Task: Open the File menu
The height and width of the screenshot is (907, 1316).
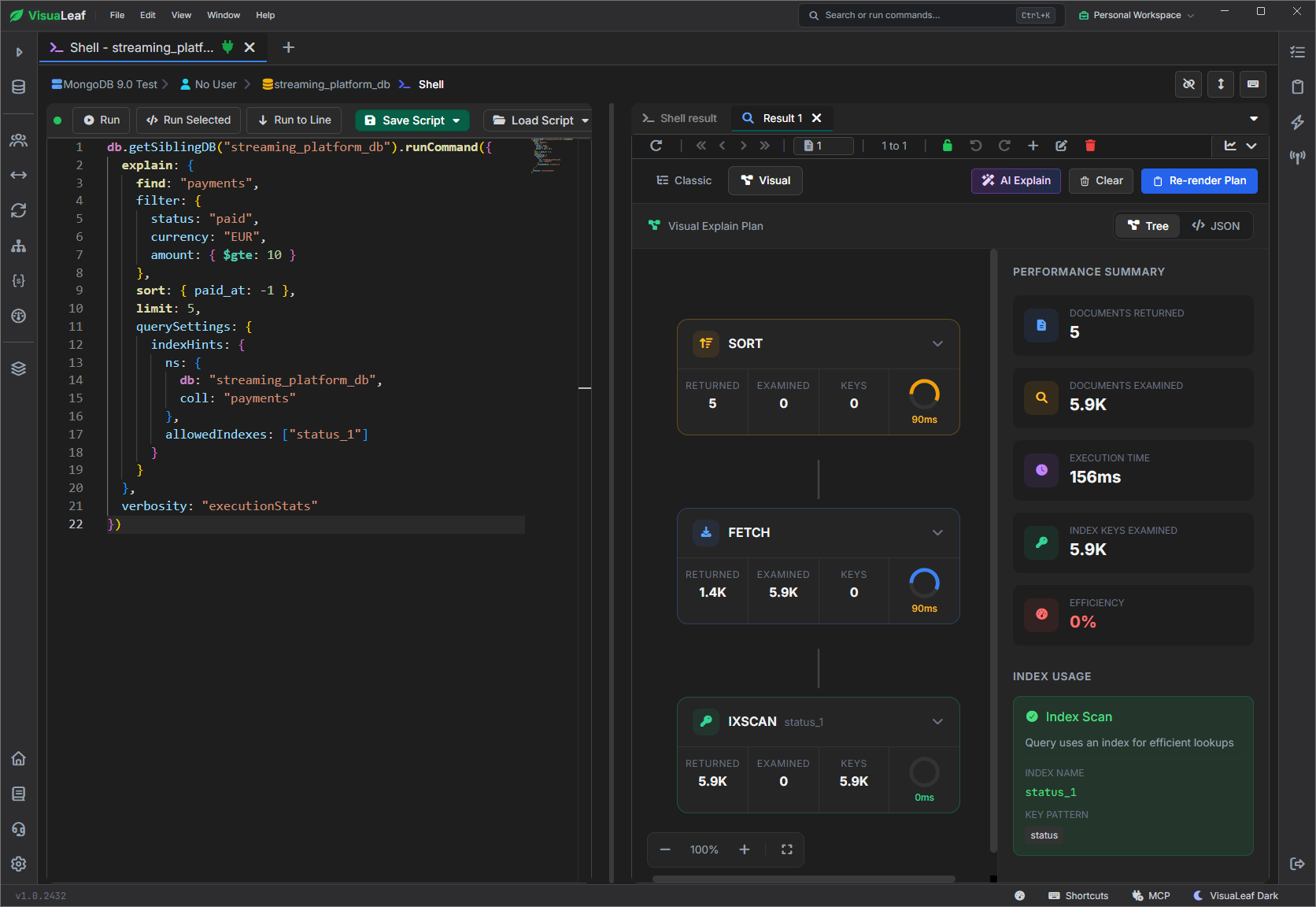Action: pos(117,15)
